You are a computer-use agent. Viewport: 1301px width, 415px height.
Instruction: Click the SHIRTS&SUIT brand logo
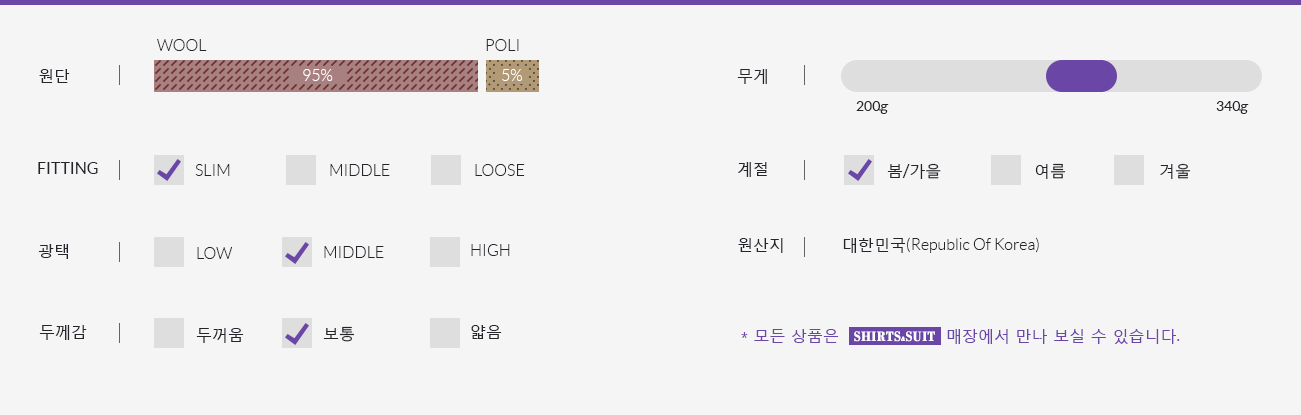click(895, 336)
